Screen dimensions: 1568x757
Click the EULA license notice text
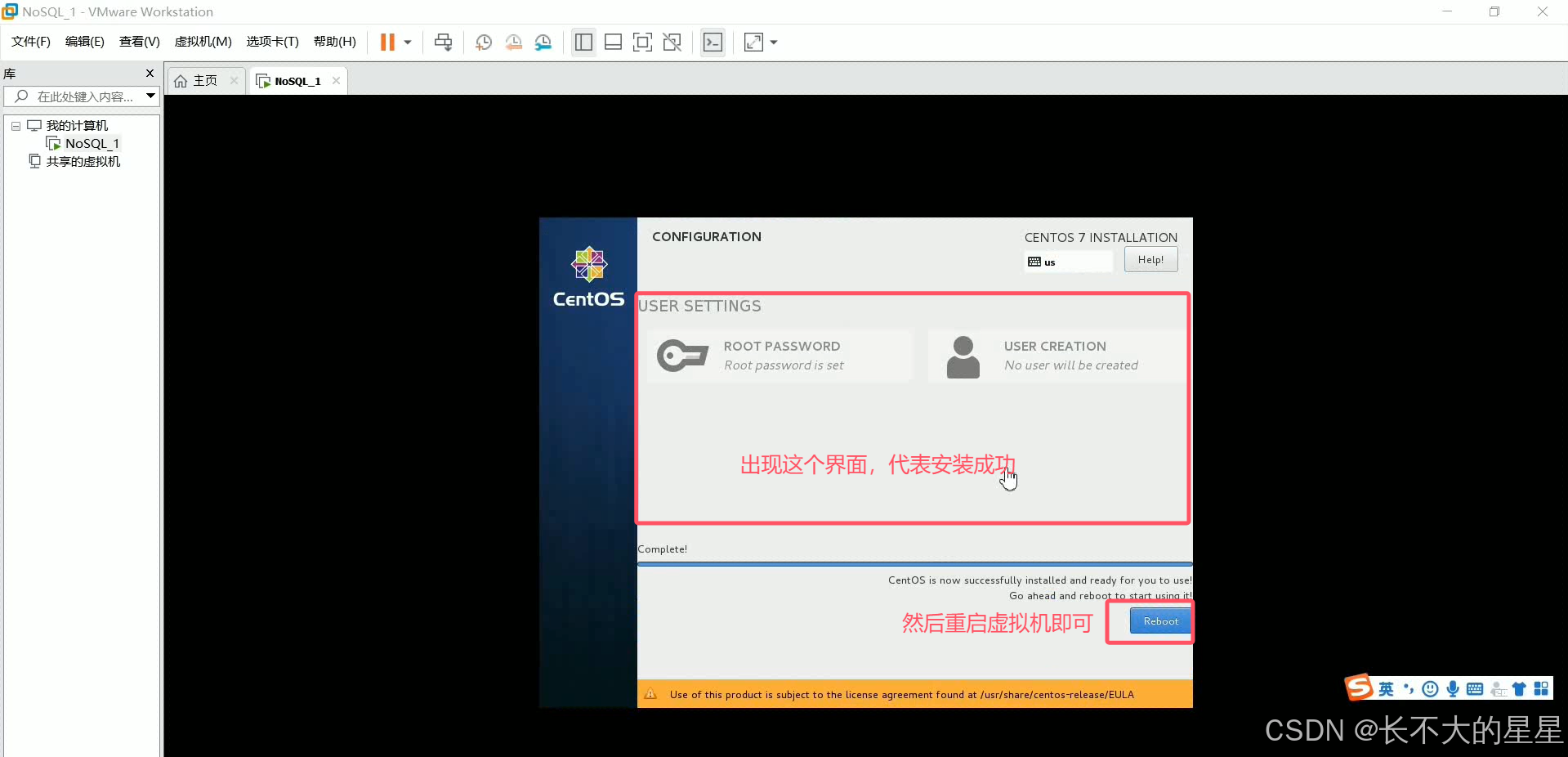(901, 695)
